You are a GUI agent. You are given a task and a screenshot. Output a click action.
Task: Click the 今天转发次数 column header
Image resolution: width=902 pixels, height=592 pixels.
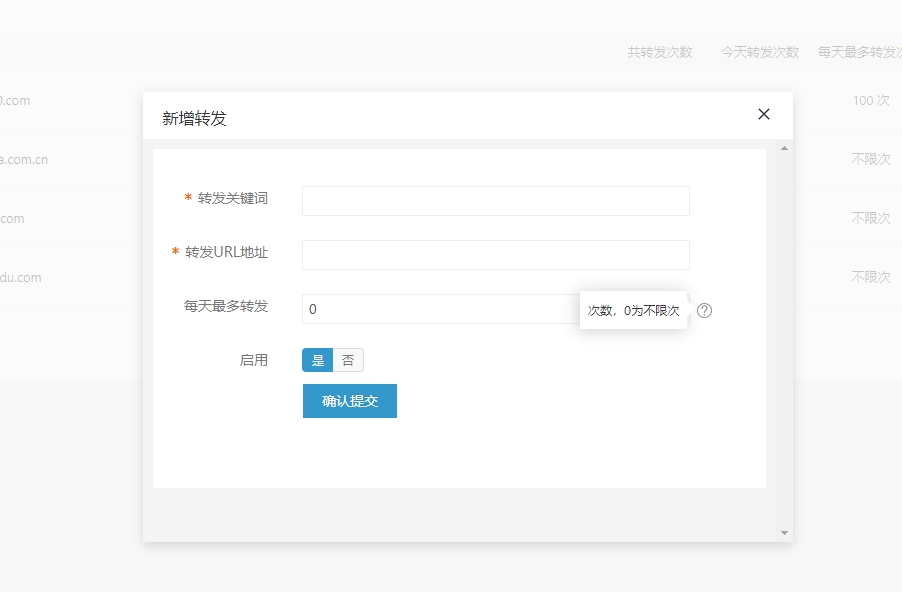760,52
